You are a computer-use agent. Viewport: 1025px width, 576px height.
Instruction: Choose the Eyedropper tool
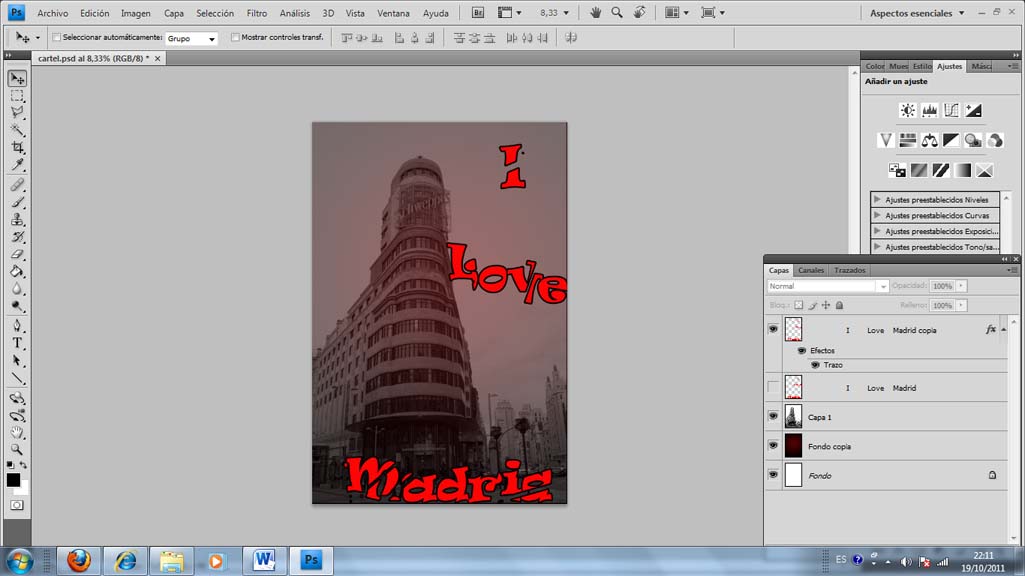pyautogui.click(x=18, y=165)
